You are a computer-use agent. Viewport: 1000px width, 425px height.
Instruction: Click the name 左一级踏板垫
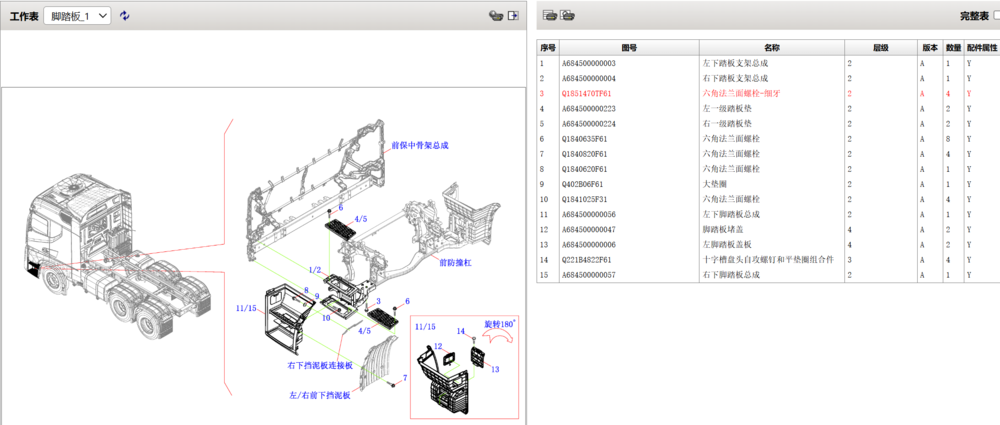click(x=726, y=108)
